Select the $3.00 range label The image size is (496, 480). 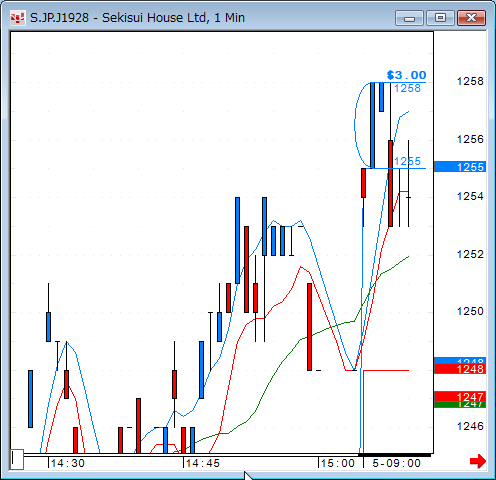tap(406, 75)
